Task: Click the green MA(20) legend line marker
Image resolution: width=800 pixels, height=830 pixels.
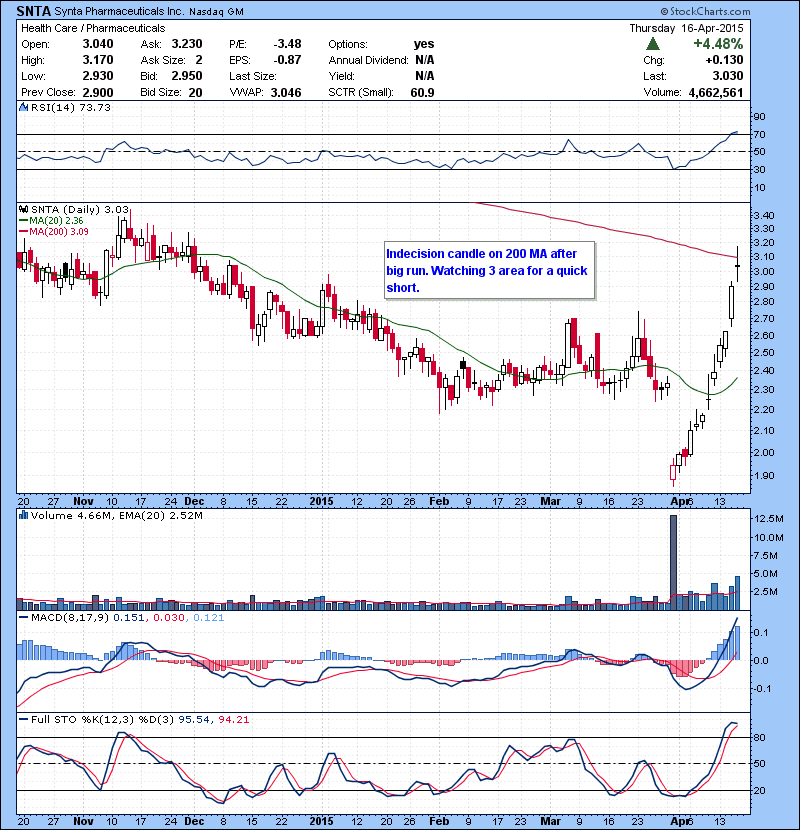Action: click(x=23, y=221)
